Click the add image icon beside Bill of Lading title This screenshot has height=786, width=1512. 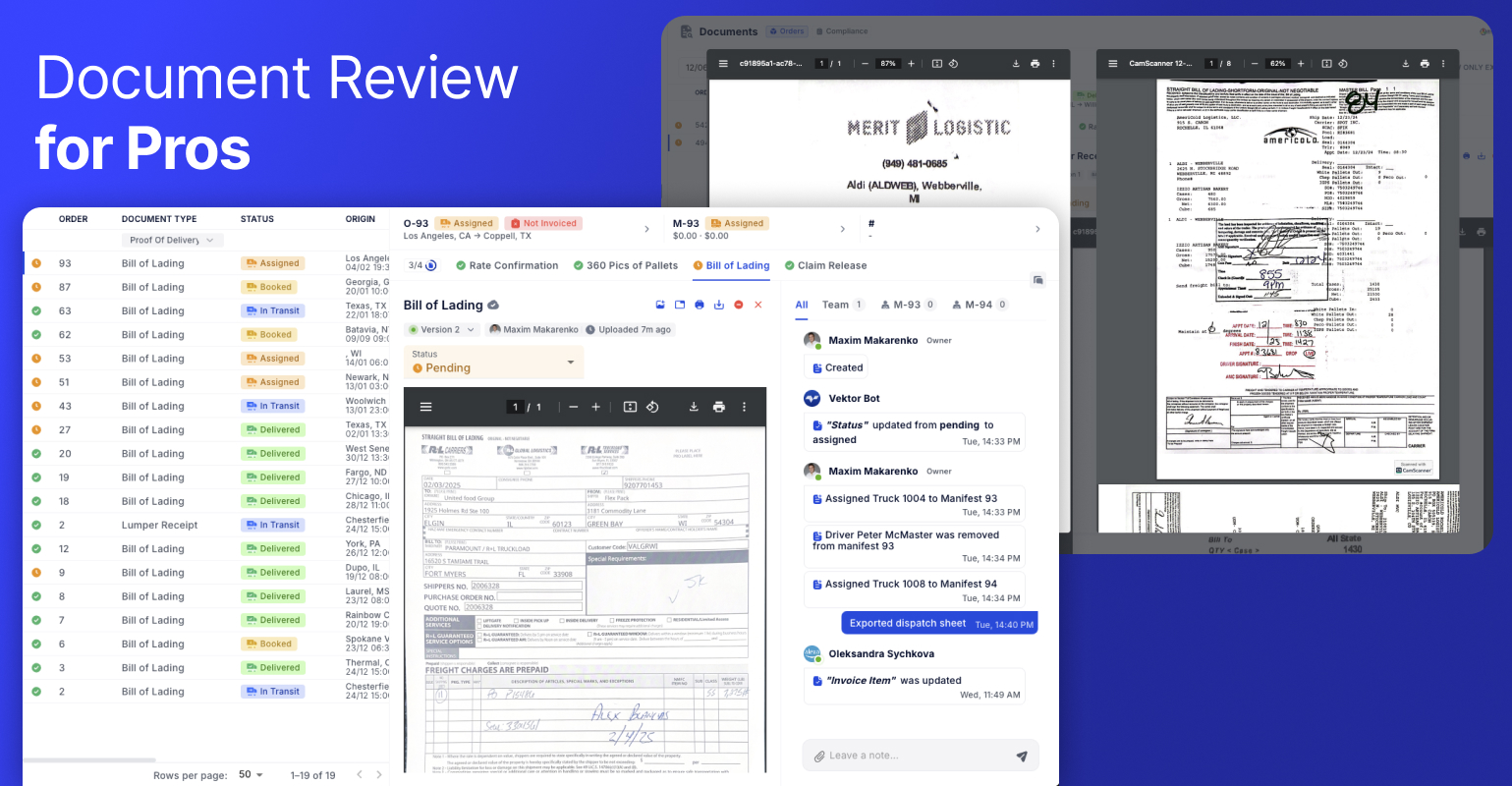tap(660, 305)
